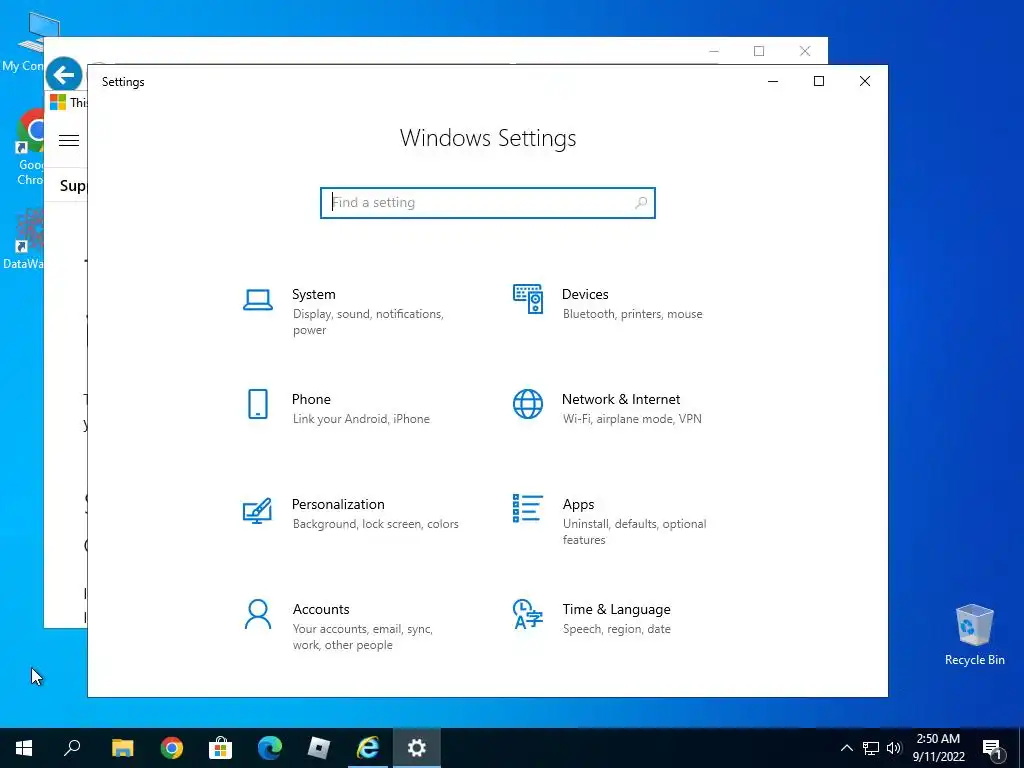The width and height of the screenshot is (1024, 768).
Task: Click 'Background, lock screen, colors' description
Action: click(376, 524)
